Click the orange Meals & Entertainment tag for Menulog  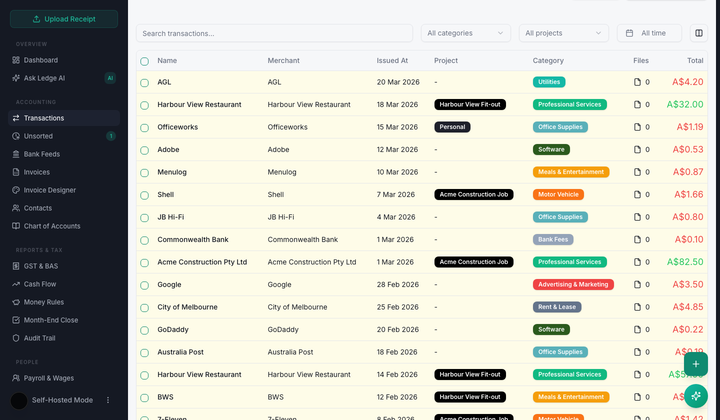[x=571, y=172]
